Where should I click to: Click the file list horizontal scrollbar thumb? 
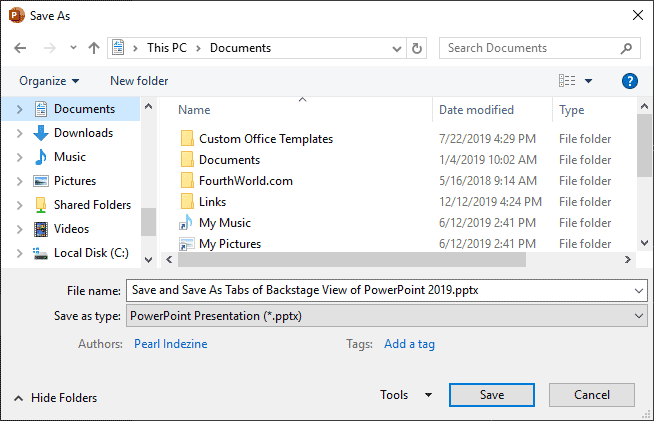click(x=352, y=260)
